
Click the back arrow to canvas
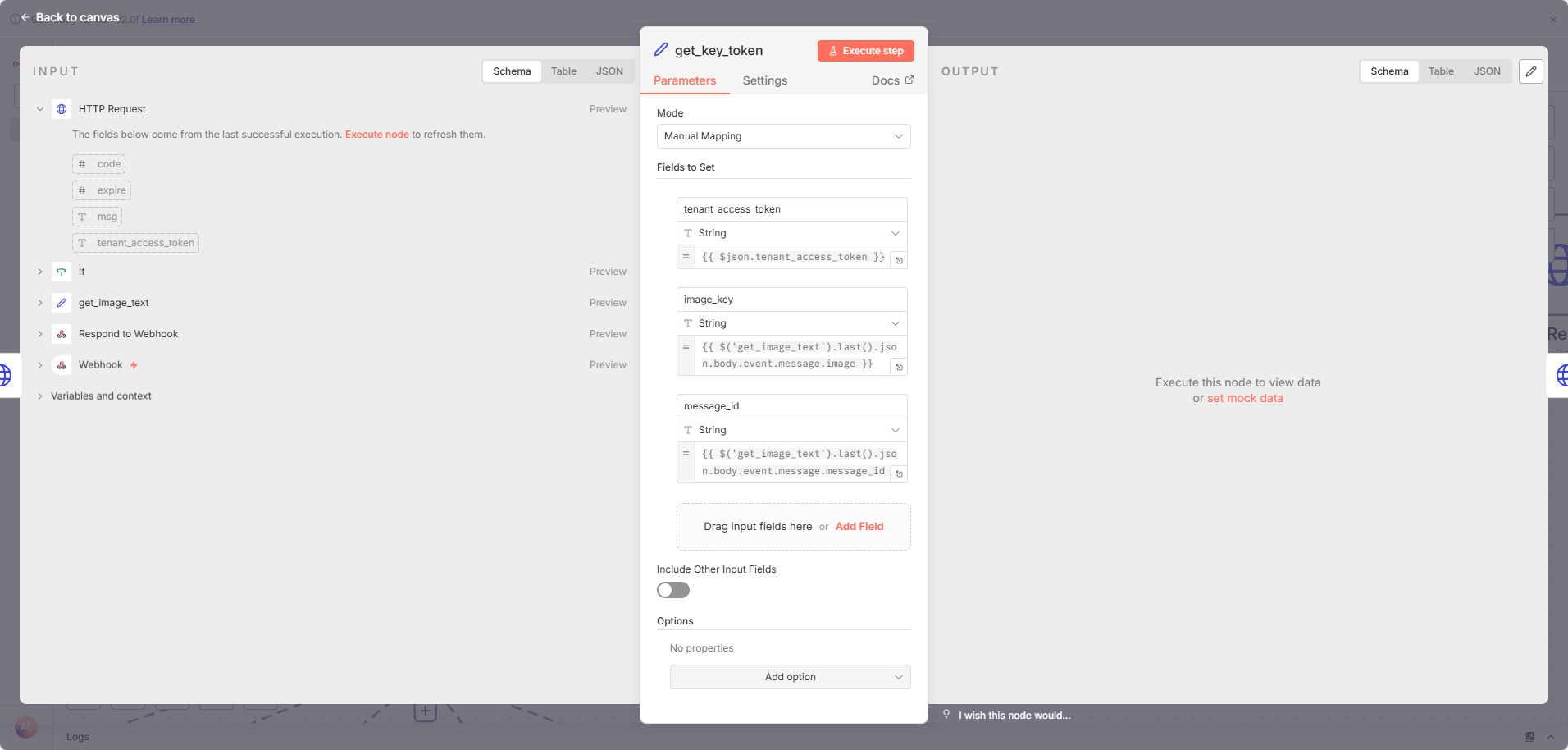click(x=25, y=17)
